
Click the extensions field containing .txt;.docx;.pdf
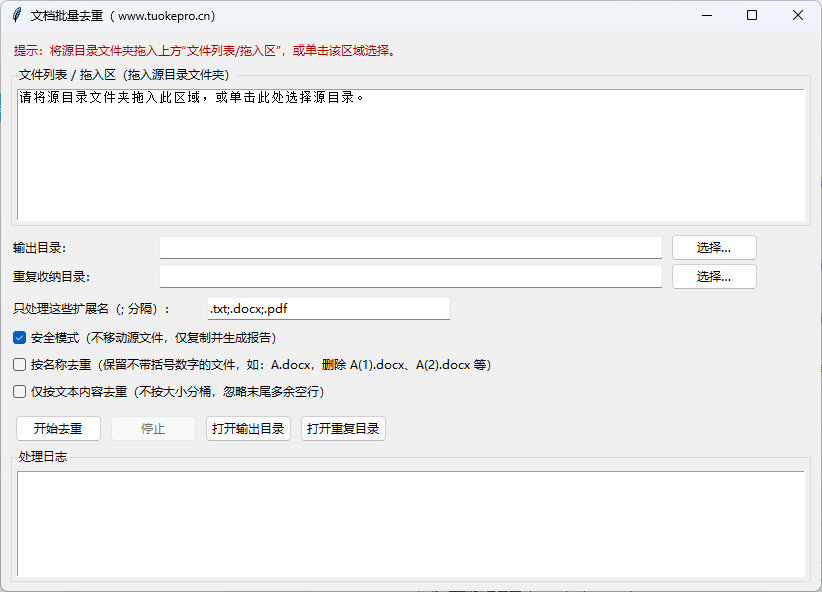click(328, 309)
